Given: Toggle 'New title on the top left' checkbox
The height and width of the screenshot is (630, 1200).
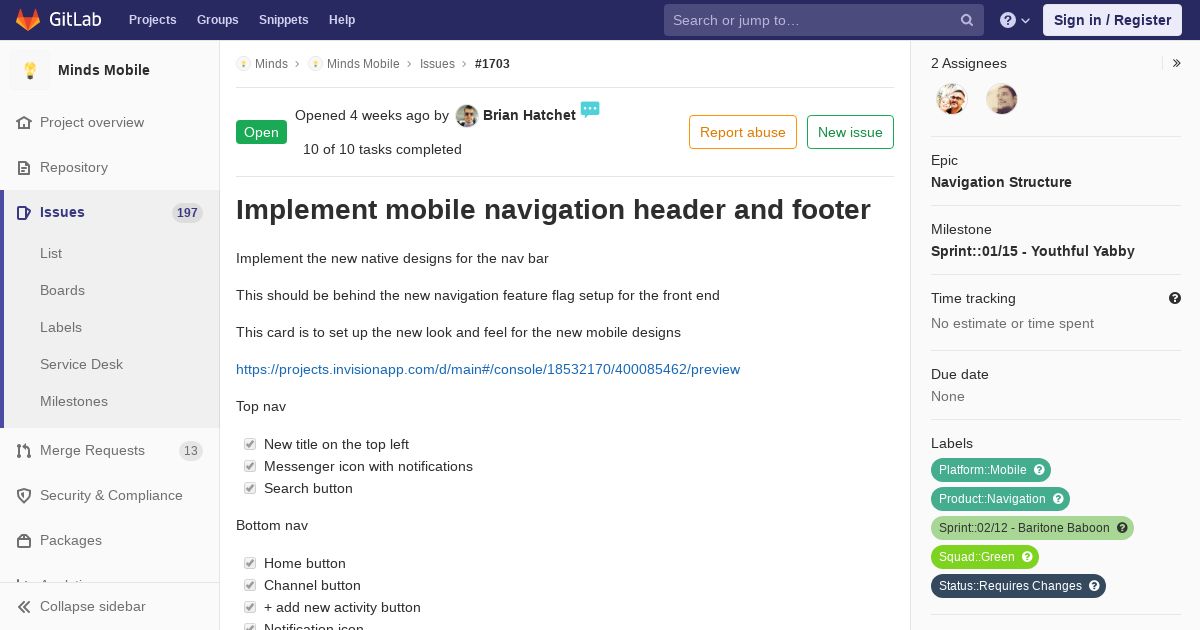Looking at the screenshot, I should tap(250, 444).
